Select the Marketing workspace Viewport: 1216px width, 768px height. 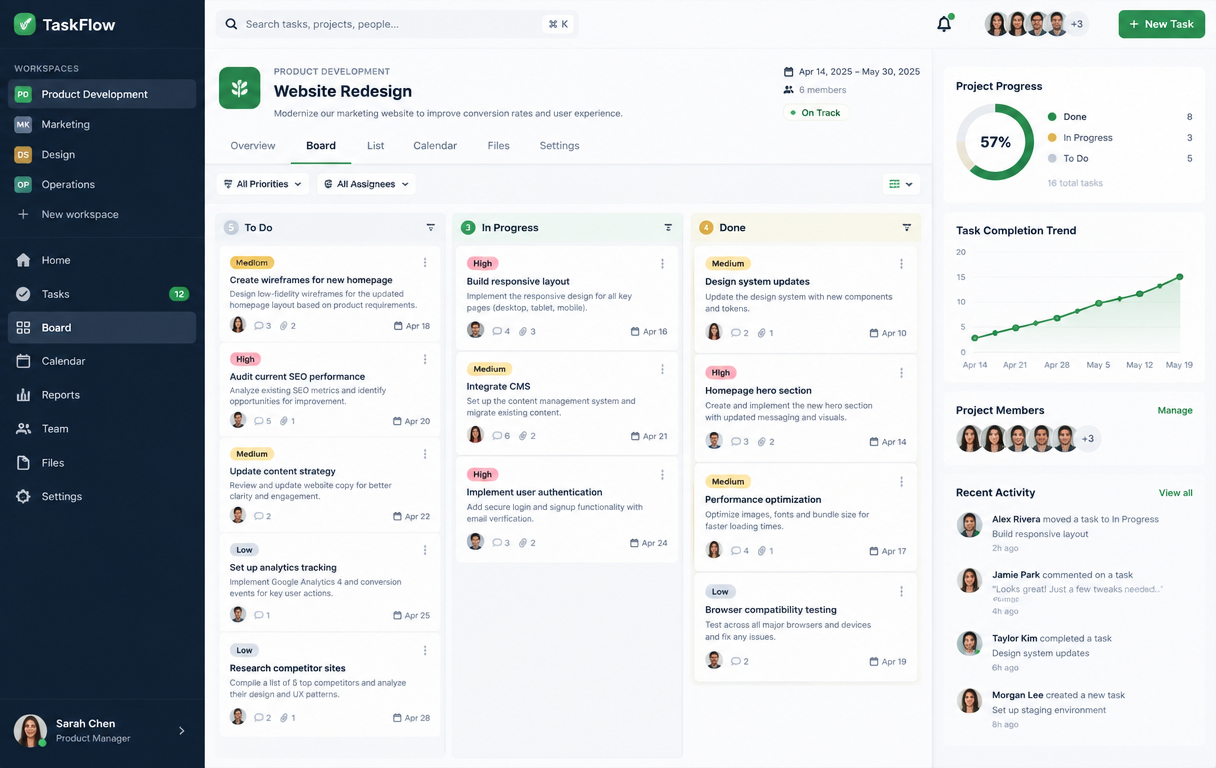(102, 124)
